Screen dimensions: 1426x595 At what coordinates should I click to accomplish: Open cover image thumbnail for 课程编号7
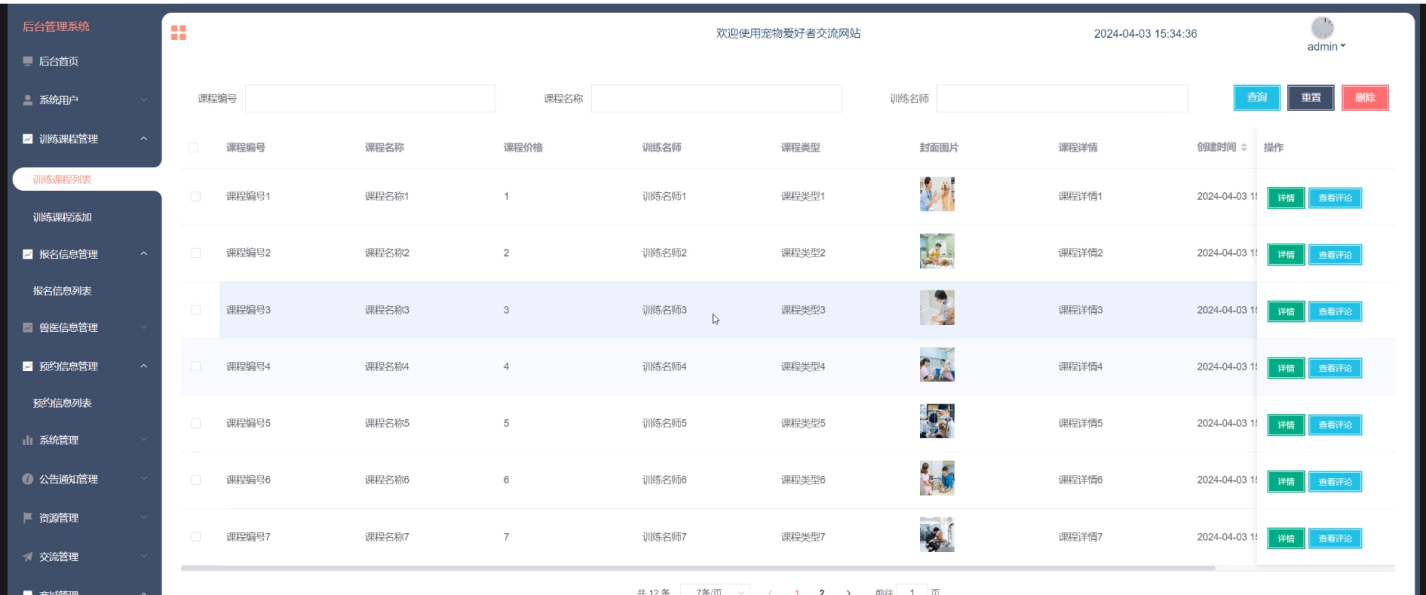pos(937,535)
